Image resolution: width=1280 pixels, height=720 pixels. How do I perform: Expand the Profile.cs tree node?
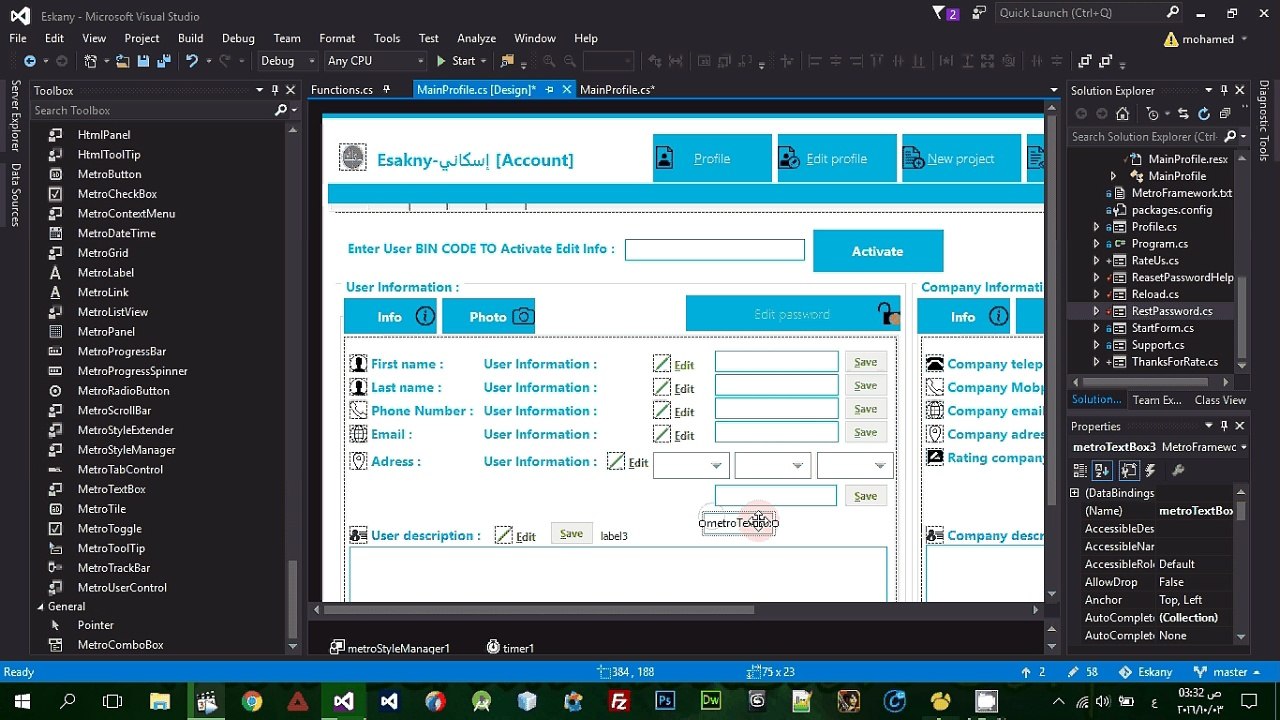point(1096,227)
